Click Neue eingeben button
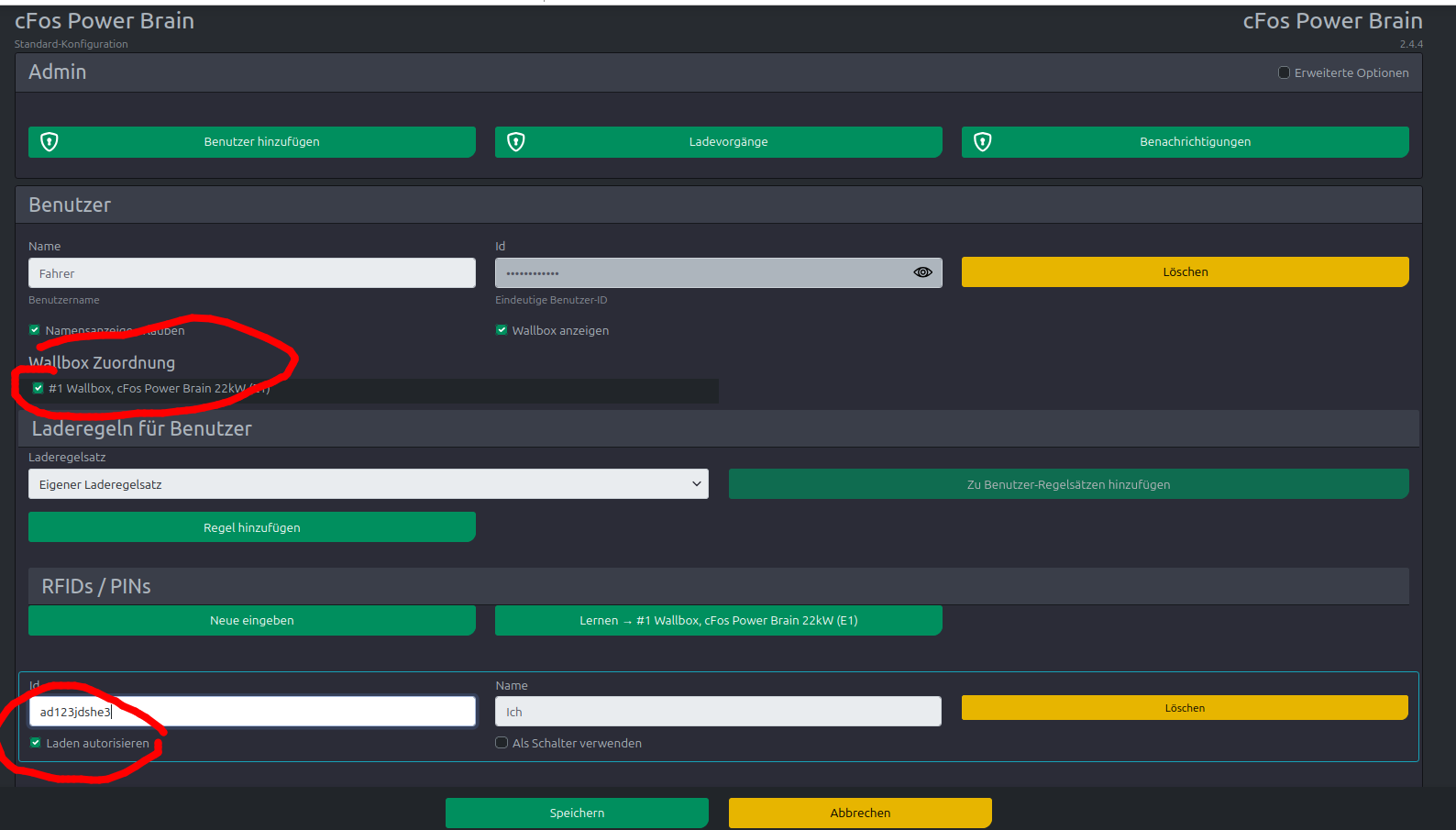1456x830 pixels. (252, 621)
